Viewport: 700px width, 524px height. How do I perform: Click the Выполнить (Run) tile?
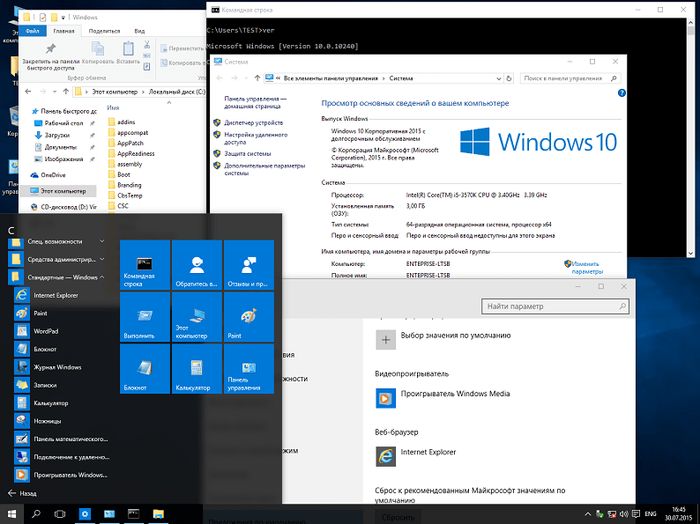[x=145, y=317]
